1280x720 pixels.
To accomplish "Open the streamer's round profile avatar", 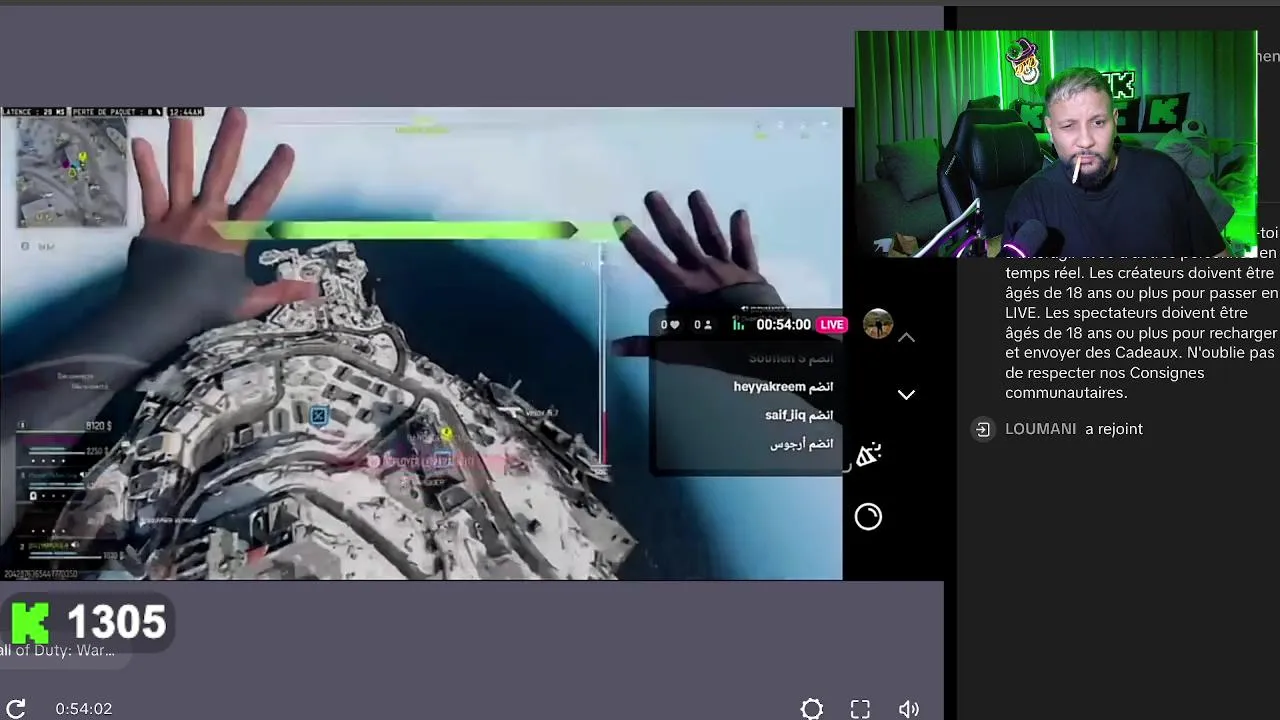I will click(x=877, y=324).
